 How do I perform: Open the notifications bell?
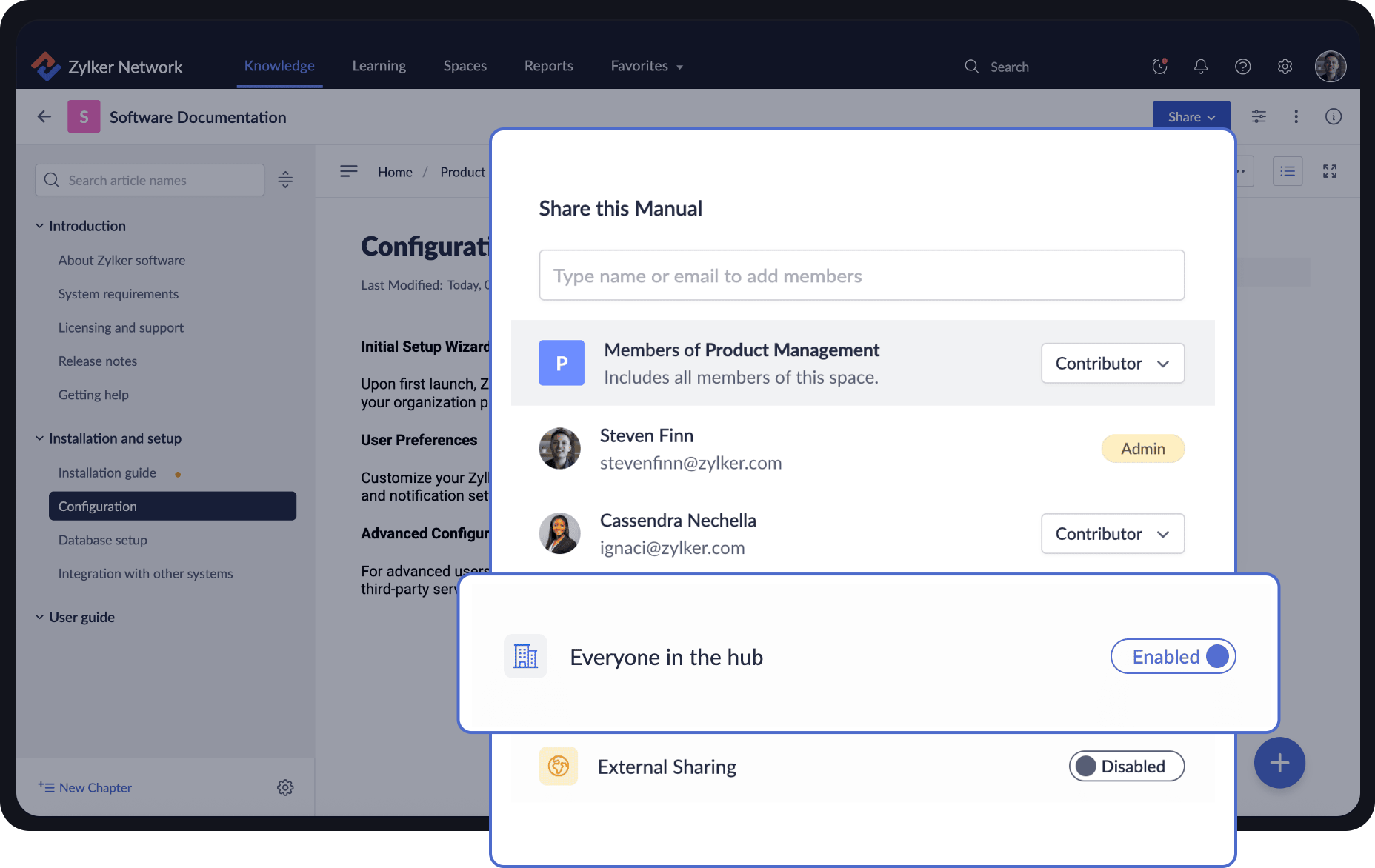1200,66
